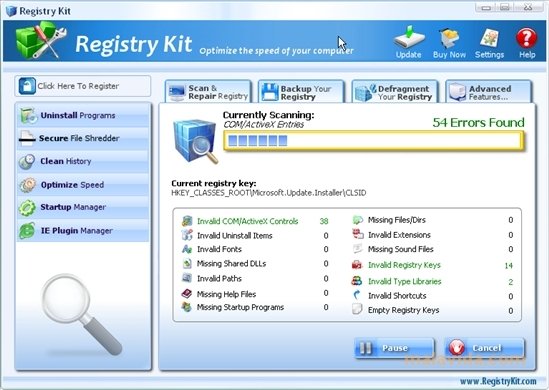The height and width of the screenshot is (390, 549).
Task: Click Here To Register button
Action: tap(83, 86)
